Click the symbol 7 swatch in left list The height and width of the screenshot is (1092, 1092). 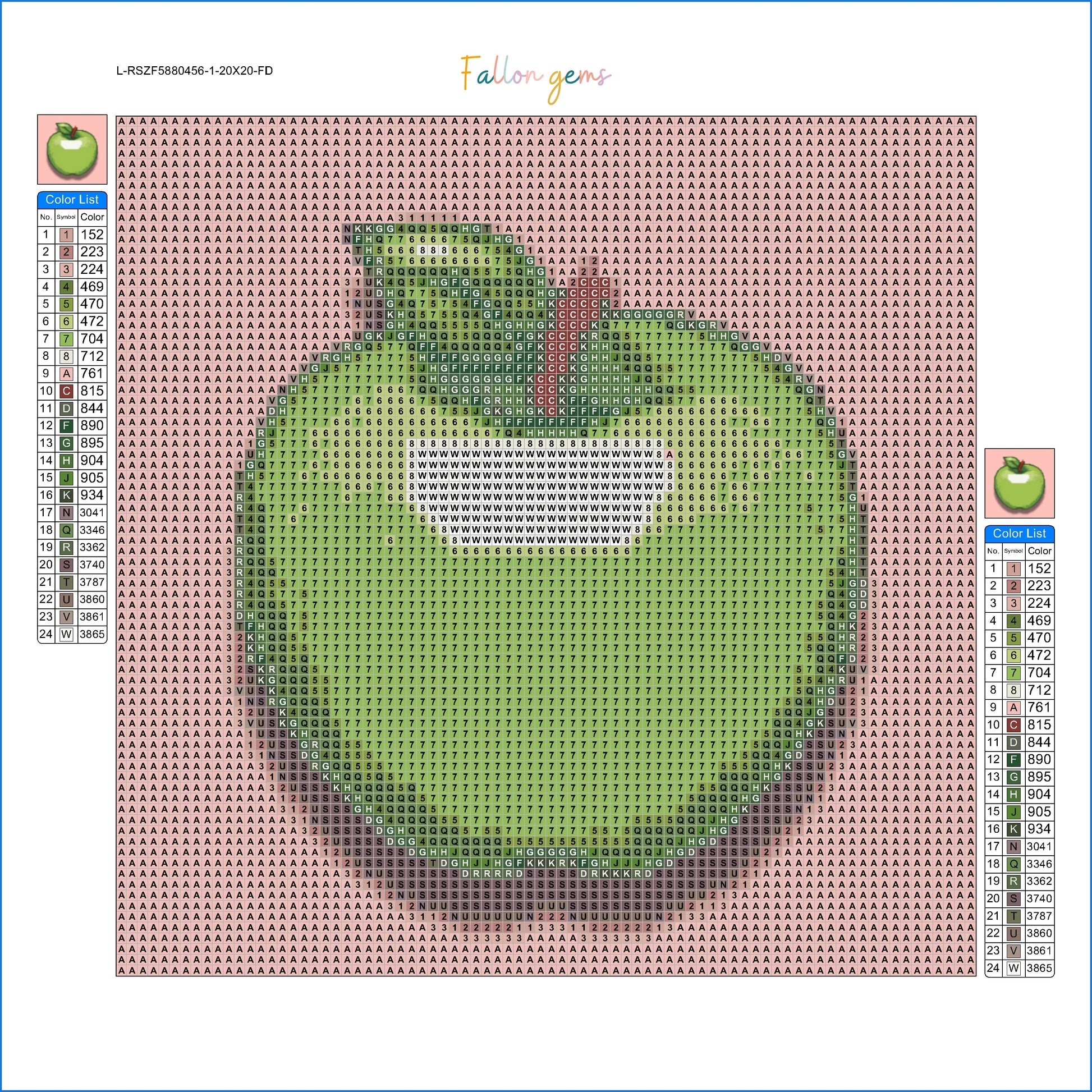(66, 339)
